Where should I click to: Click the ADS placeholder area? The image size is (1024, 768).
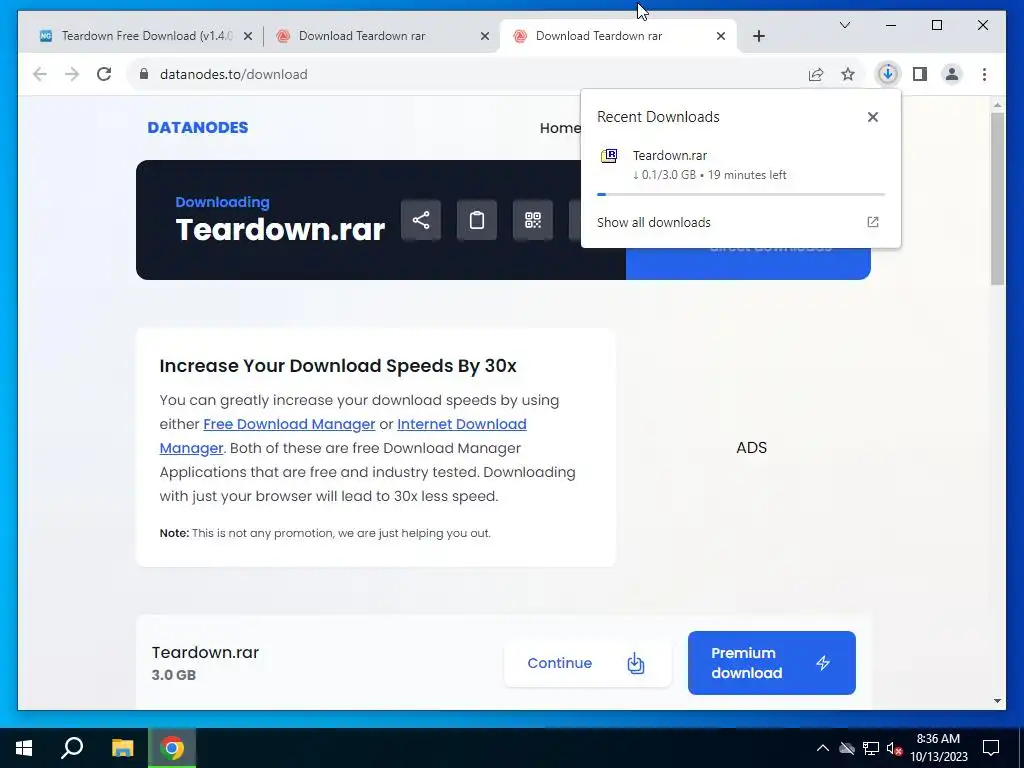(751, 448)
